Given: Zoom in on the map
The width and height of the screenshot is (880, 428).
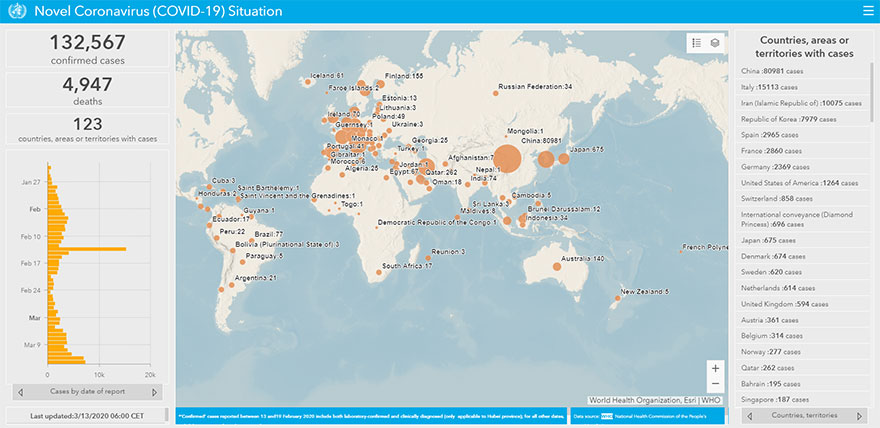Looking at the screenshot, I should [714, 367].
